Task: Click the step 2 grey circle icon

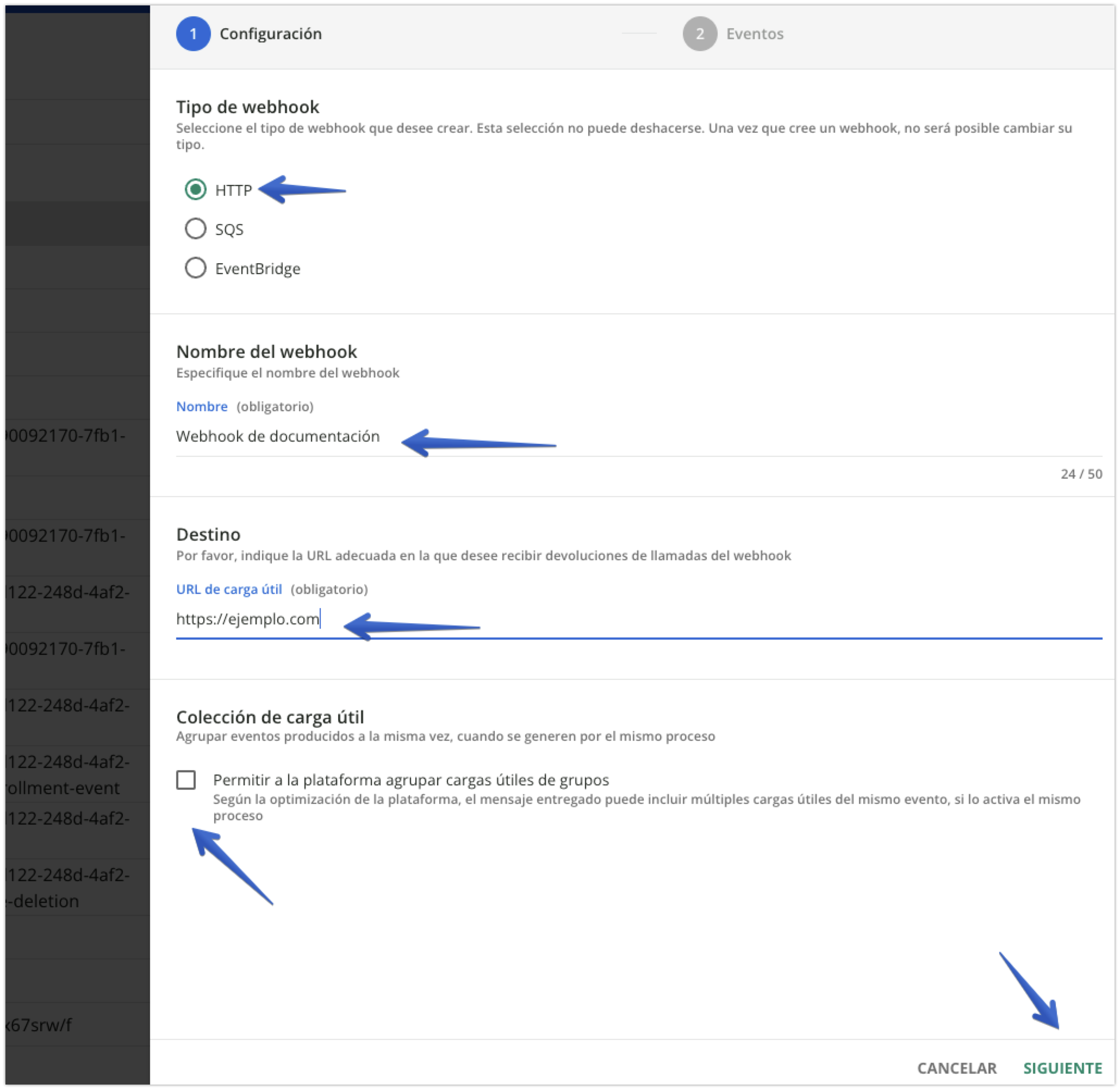Action: pos(700,34)
